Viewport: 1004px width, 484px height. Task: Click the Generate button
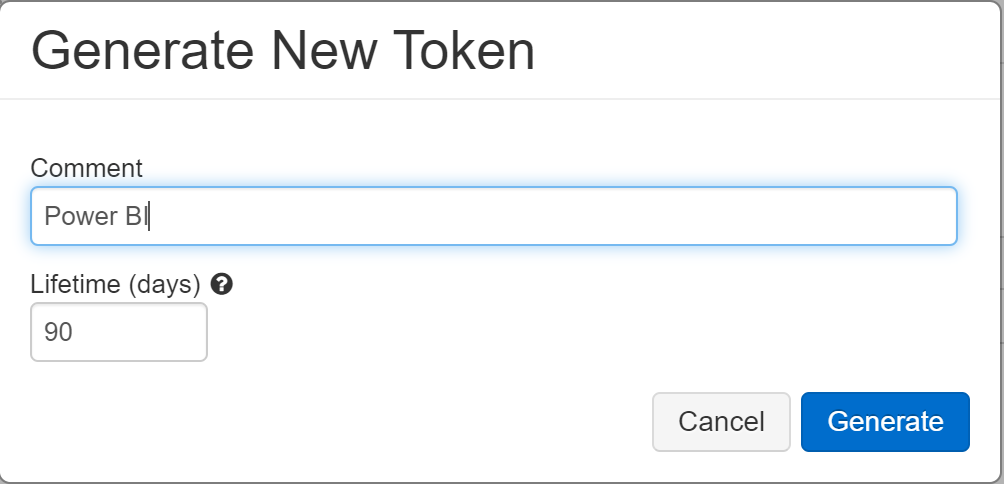pos(885,422)
